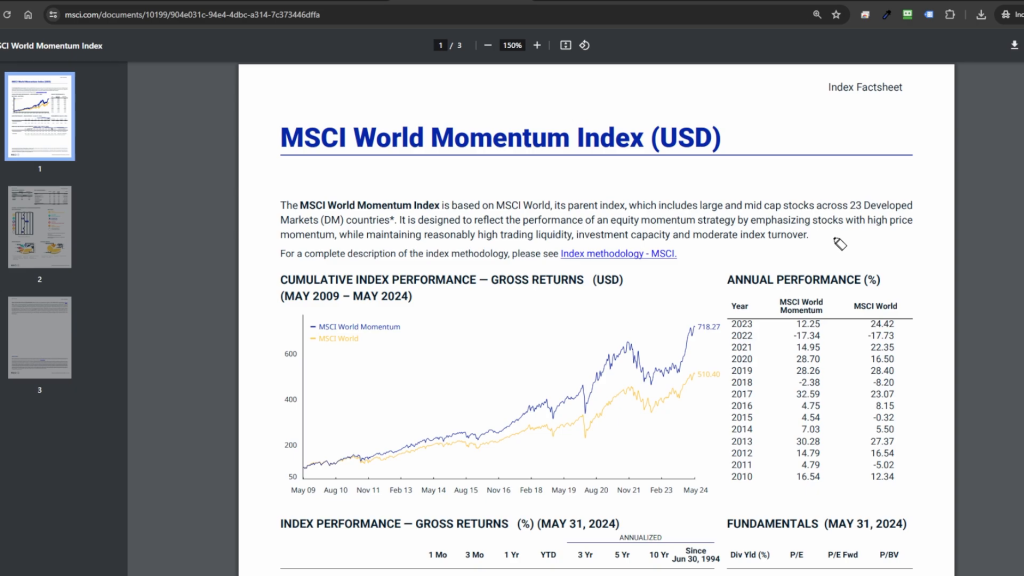Open the site information icon beside the URL

pos(53,14)
